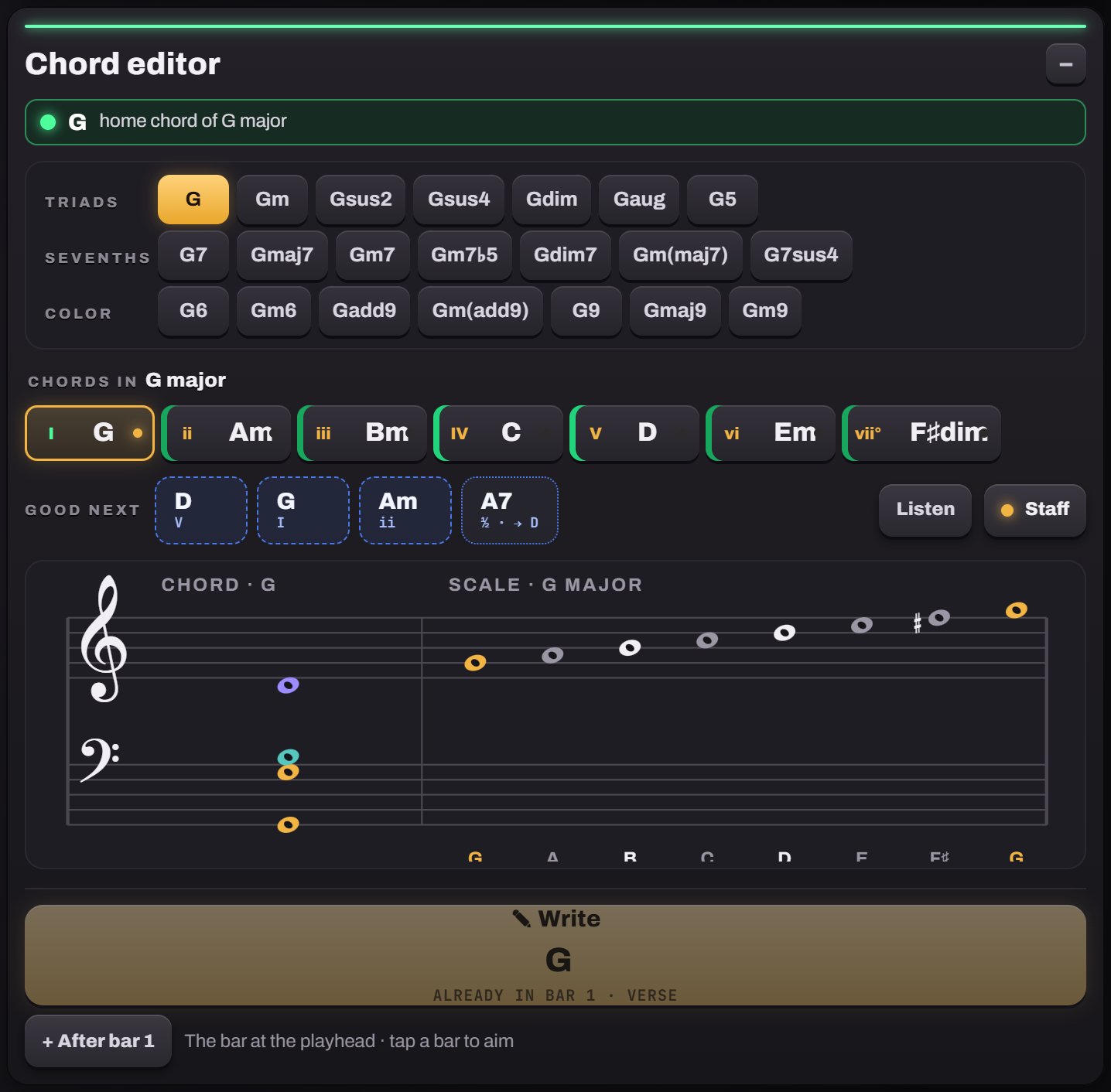Collapse the Chord editor panel

coord(1065,64)
